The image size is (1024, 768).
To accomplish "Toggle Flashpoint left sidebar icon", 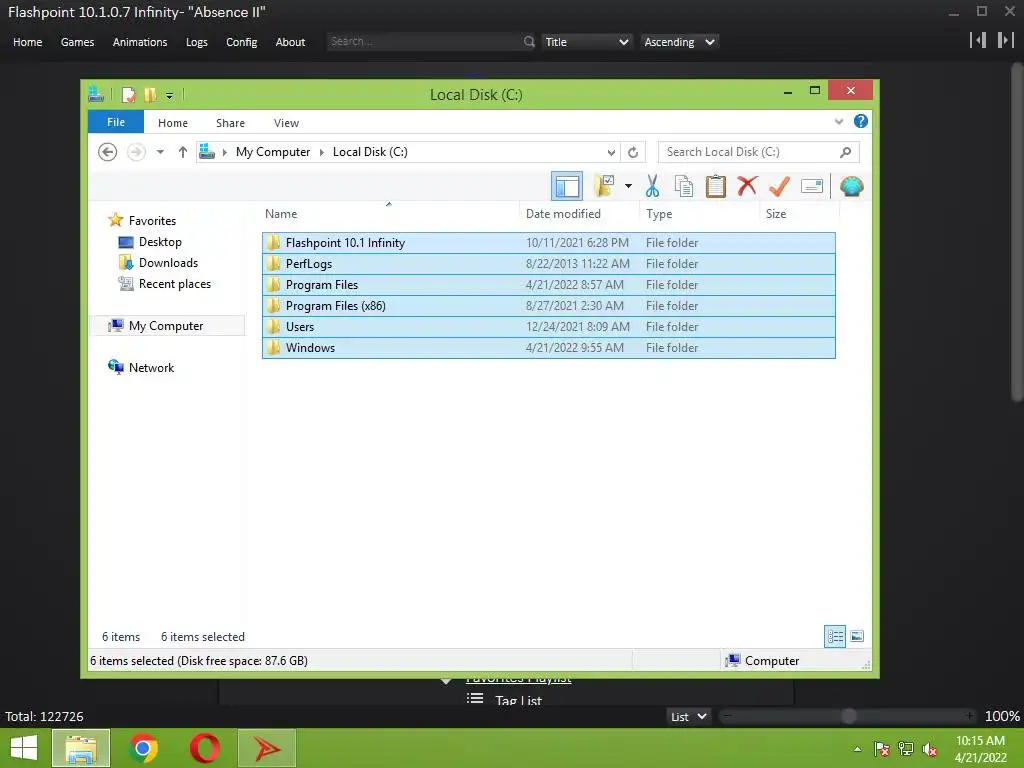I will pyautogui.click(x=978, y=40).
